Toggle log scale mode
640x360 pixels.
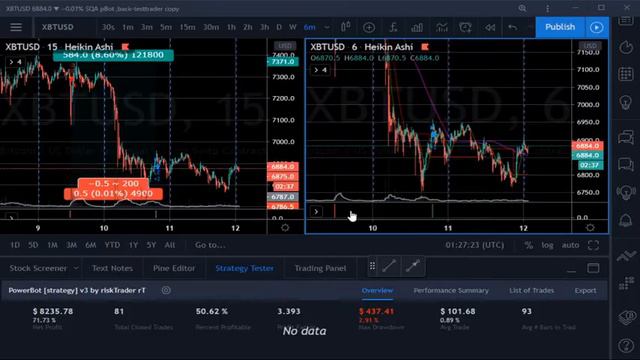pyautogui.click(x=547, y=245)
